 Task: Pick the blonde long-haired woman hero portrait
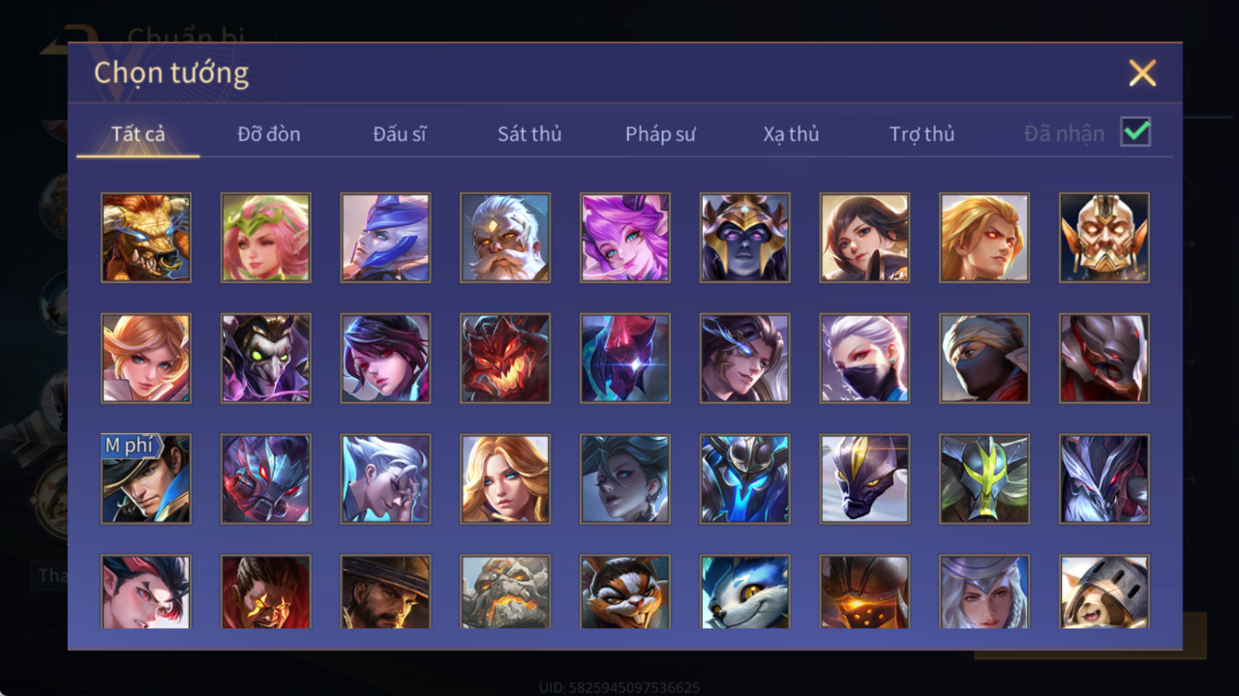[505, 479]
